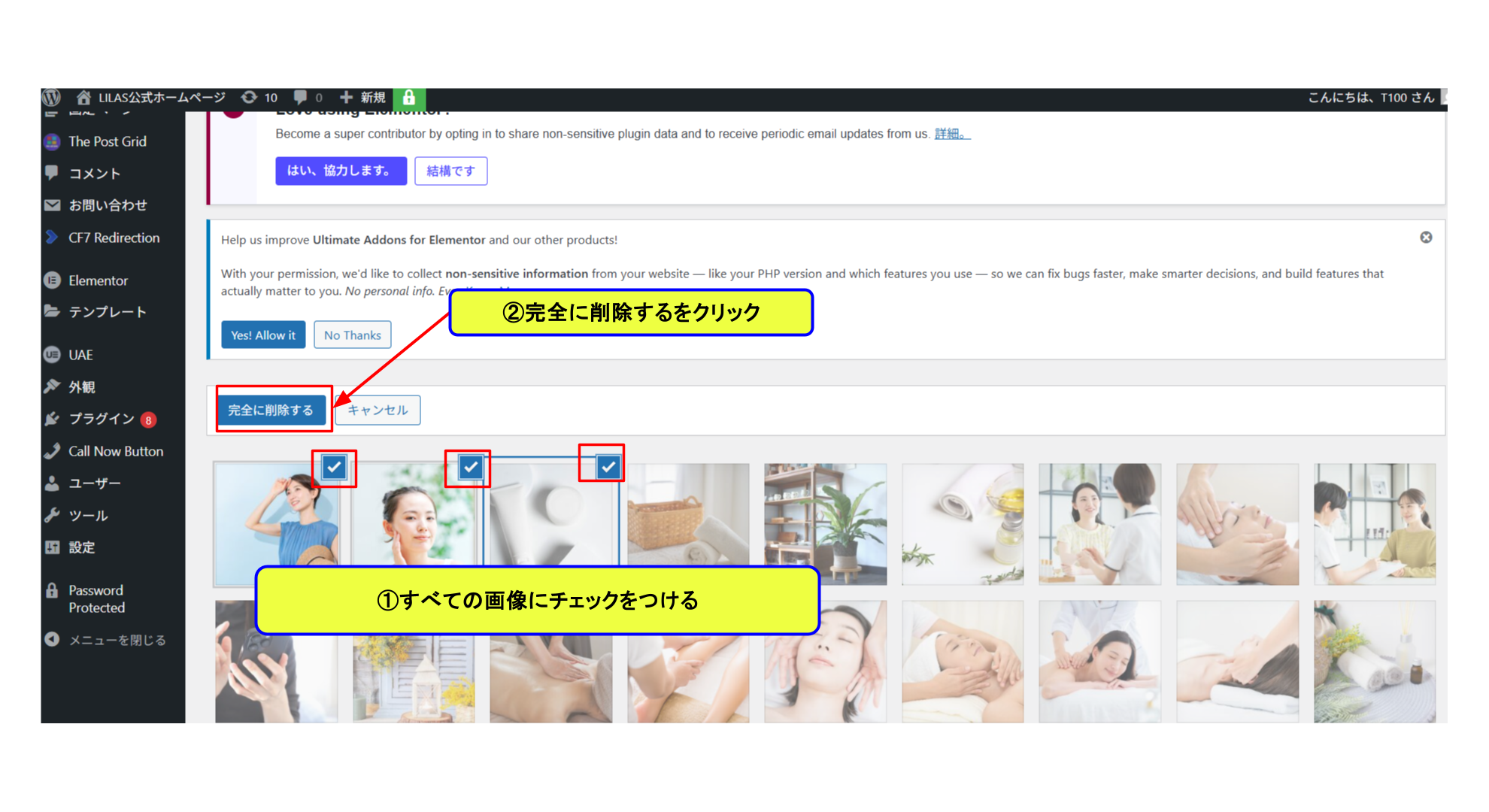Screen dimensions: 1489x812
Task: Click the 設定 settings icon
Action: click(x=52, y=547)
